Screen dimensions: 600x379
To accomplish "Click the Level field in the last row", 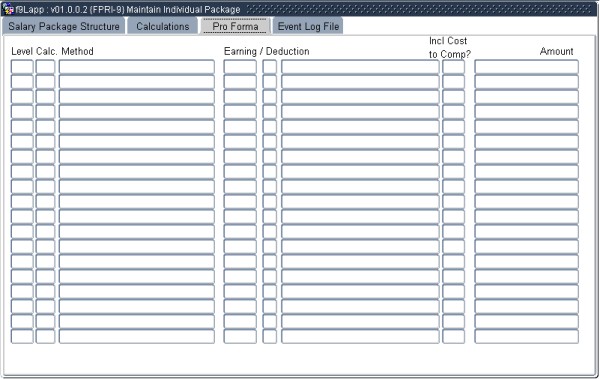I will click(x=22, y=337).
